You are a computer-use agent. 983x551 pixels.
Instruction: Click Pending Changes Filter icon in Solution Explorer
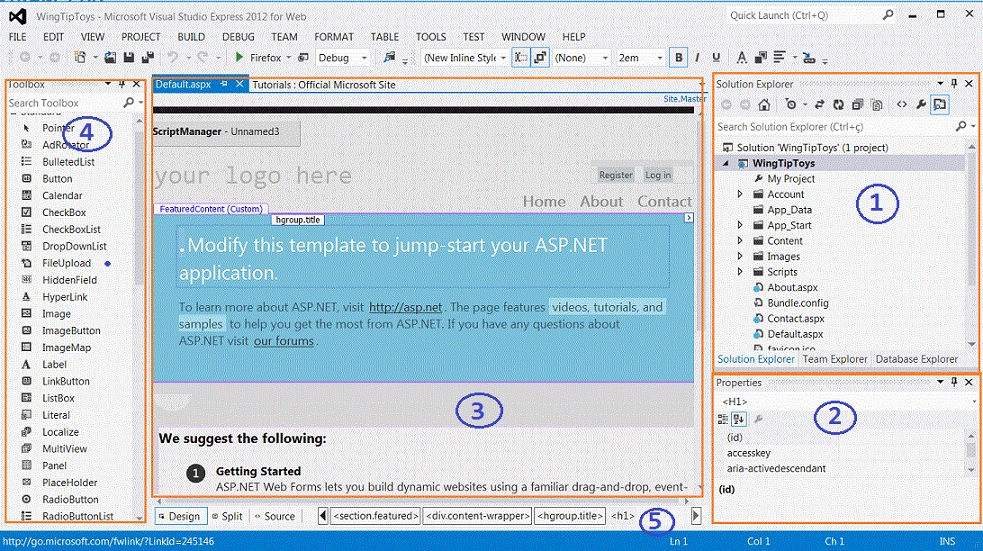point(791,105)
